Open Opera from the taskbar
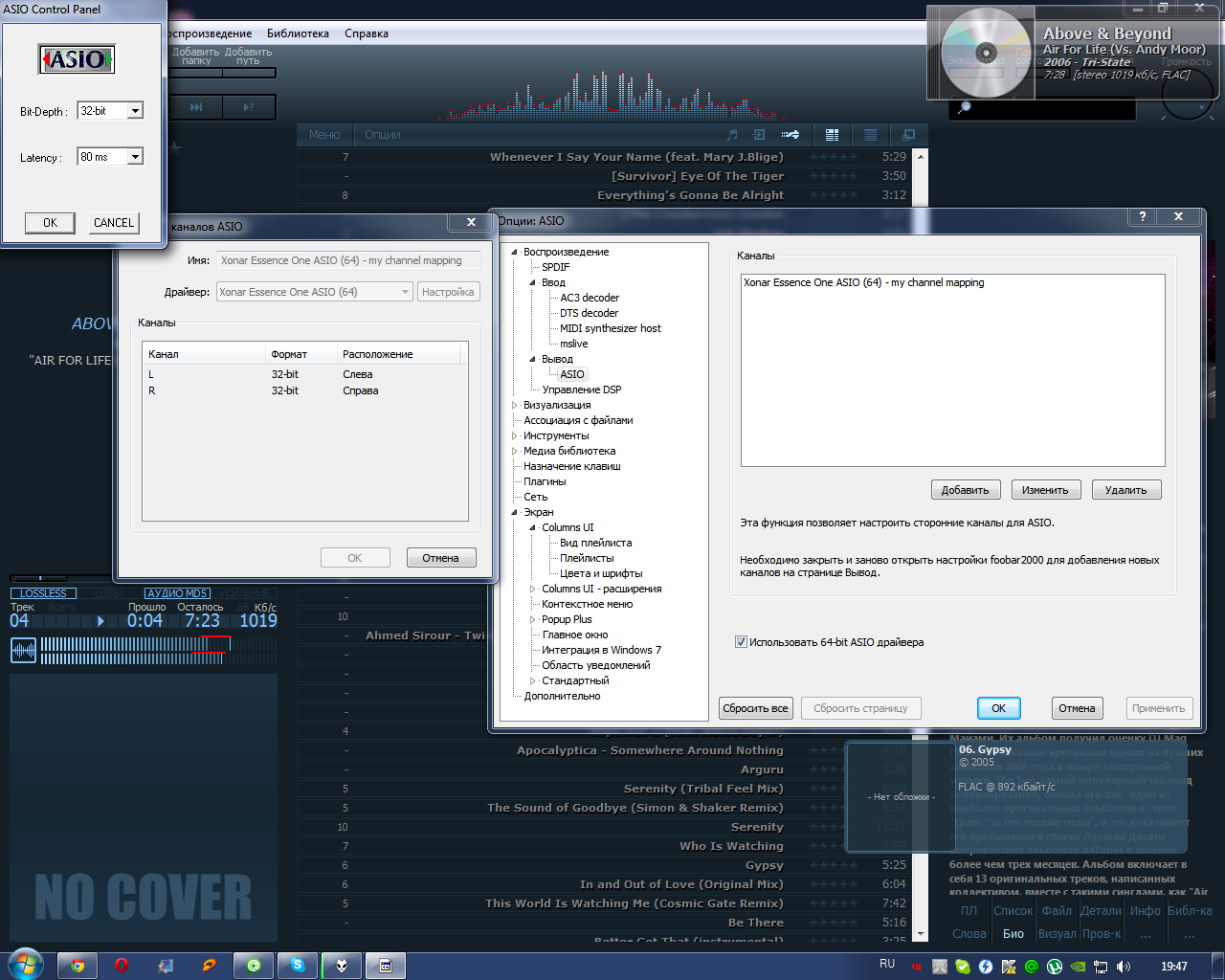The height and width of the screenshot is (980, 1225). [122, 966]
